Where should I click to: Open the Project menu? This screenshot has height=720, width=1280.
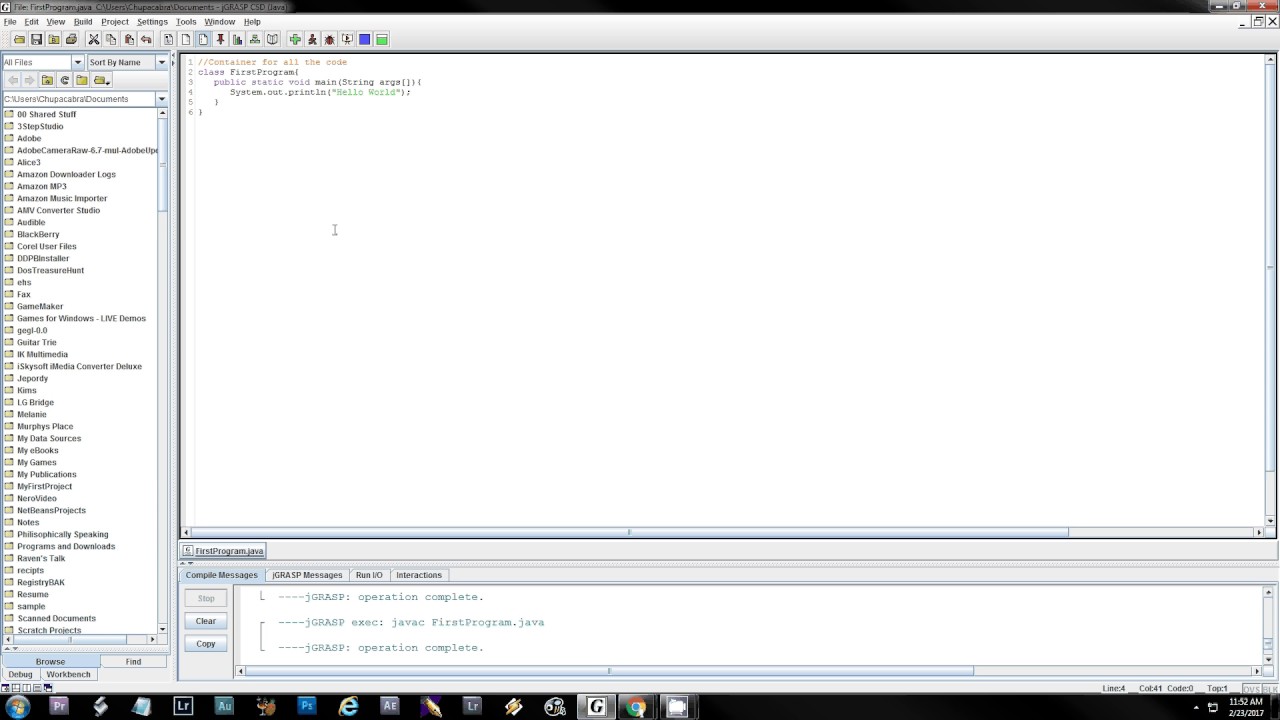pos(115,21)
